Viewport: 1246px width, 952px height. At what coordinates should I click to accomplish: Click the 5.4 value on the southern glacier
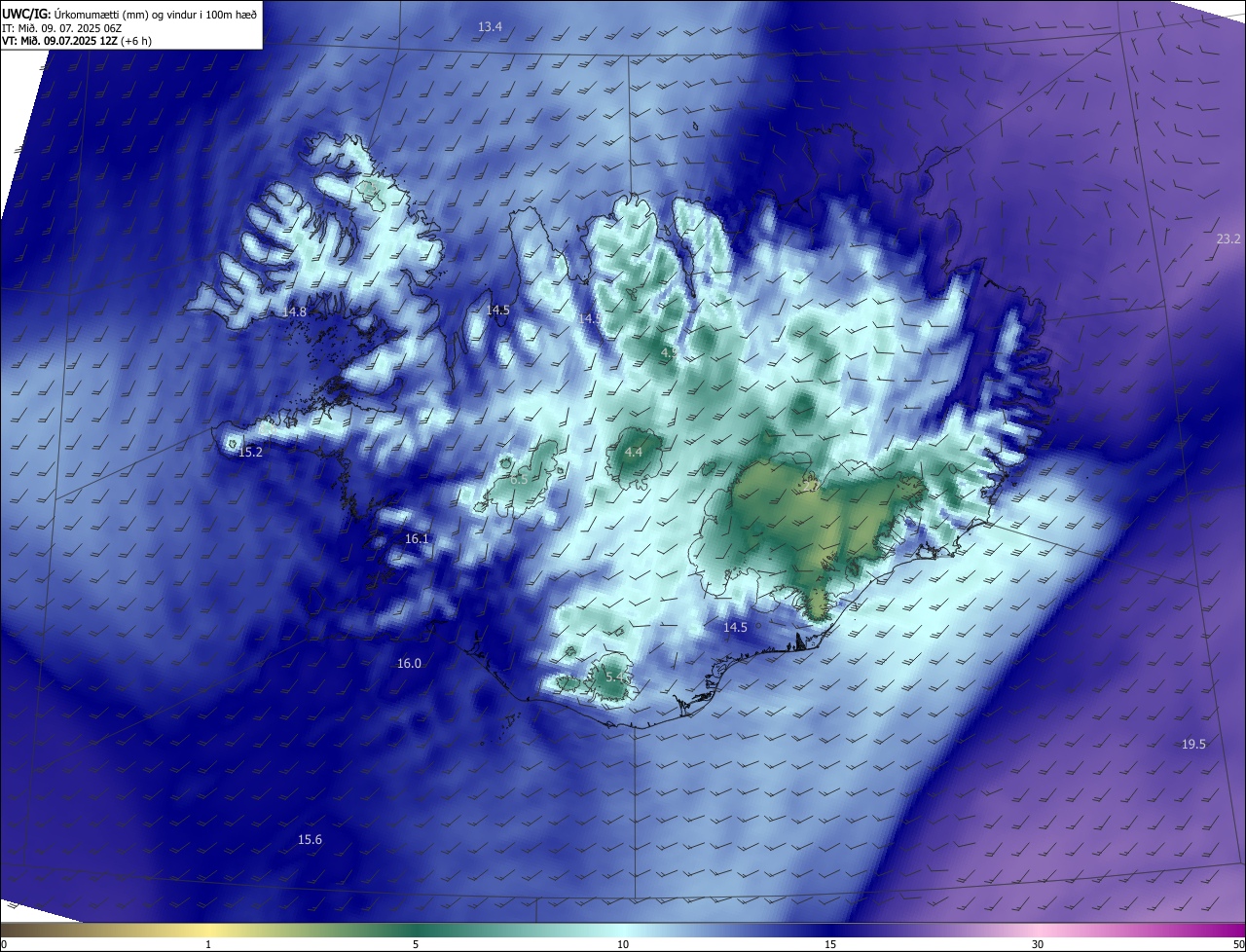(x=614, y=676)
